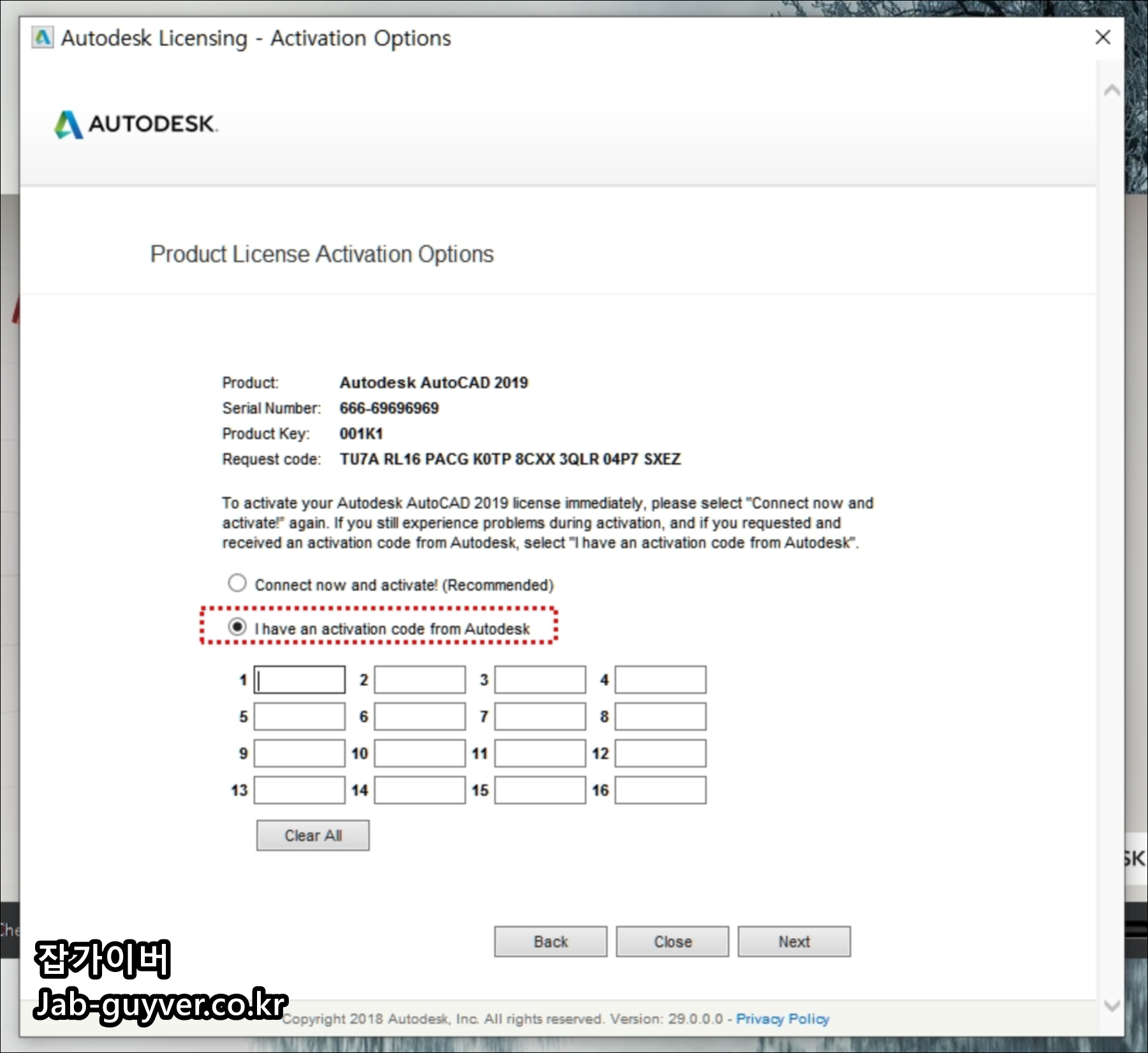
Task: Click activation code field 9
Action: pos(300,753)
